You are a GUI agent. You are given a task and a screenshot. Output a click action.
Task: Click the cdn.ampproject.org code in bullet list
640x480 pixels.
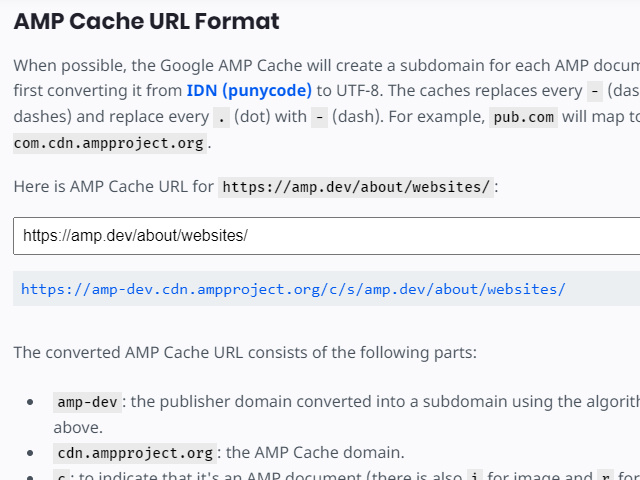click(x=134, y=452)
